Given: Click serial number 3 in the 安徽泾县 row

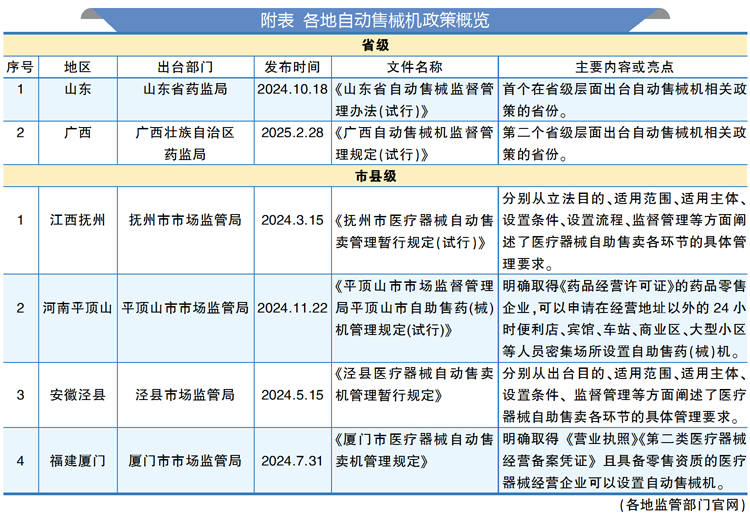Looking at the screenshot, I should 20,395.
